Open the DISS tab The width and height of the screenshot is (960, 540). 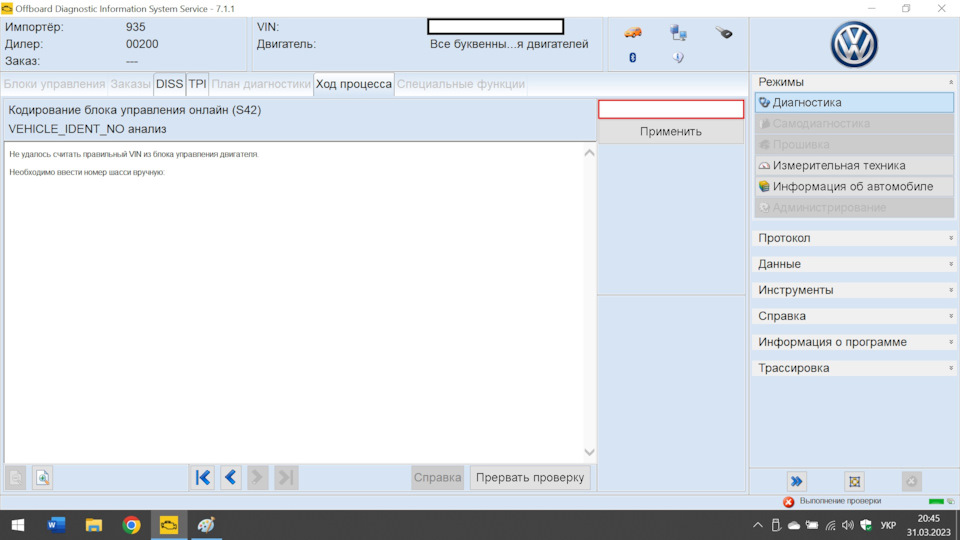pos(170,84)
